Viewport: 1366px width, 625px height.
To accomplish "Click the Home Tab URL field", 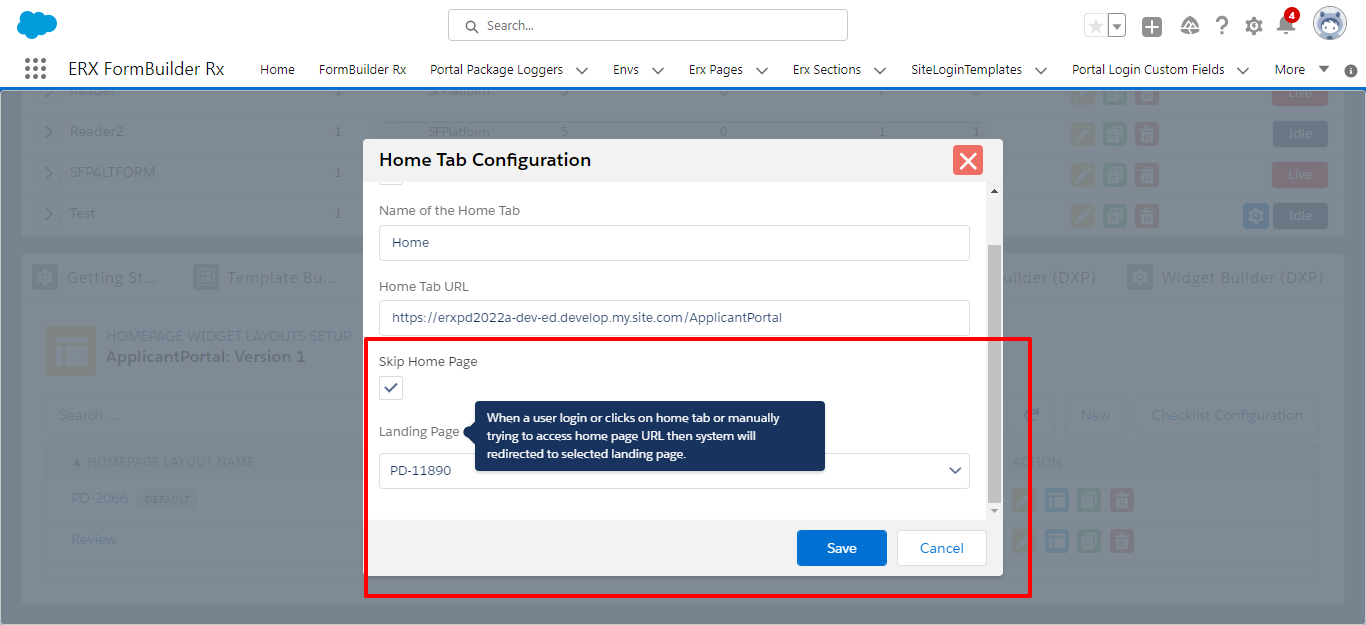I will coord(674,318).
